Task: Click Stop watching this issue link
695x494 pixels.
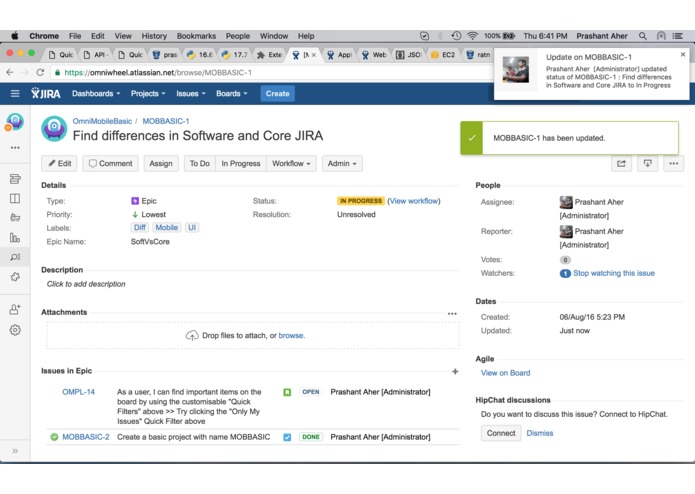Action: pos(613,273)
